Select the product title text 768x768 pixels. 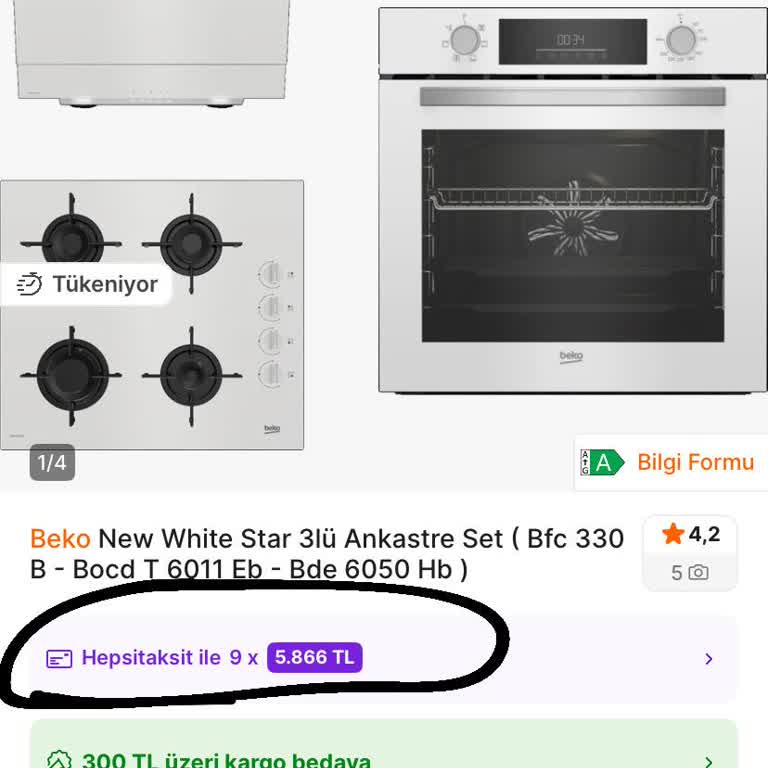pos(327,554)
